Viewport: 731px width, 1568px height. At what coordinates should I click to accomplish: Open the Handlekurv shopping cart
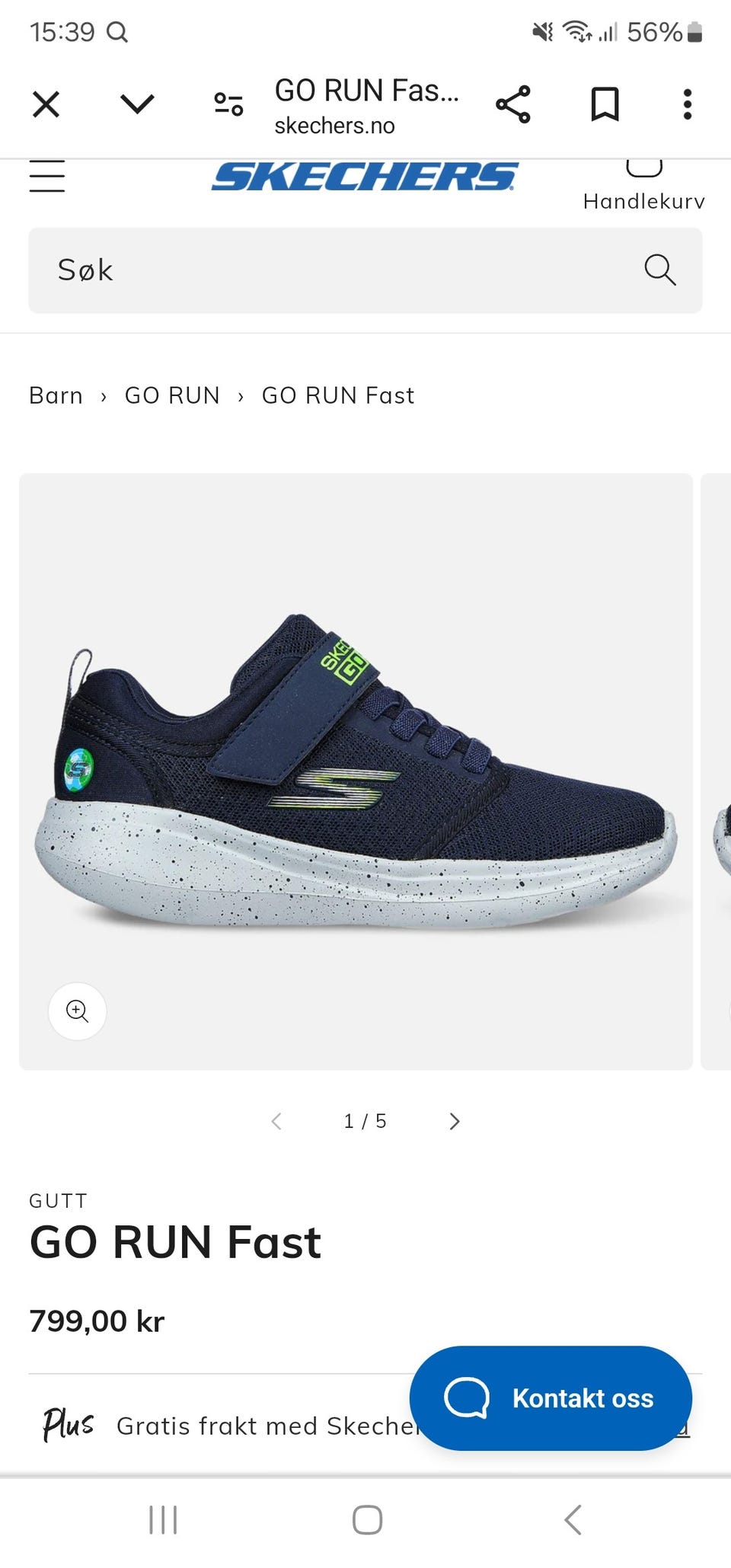click(x=644, y=185)
